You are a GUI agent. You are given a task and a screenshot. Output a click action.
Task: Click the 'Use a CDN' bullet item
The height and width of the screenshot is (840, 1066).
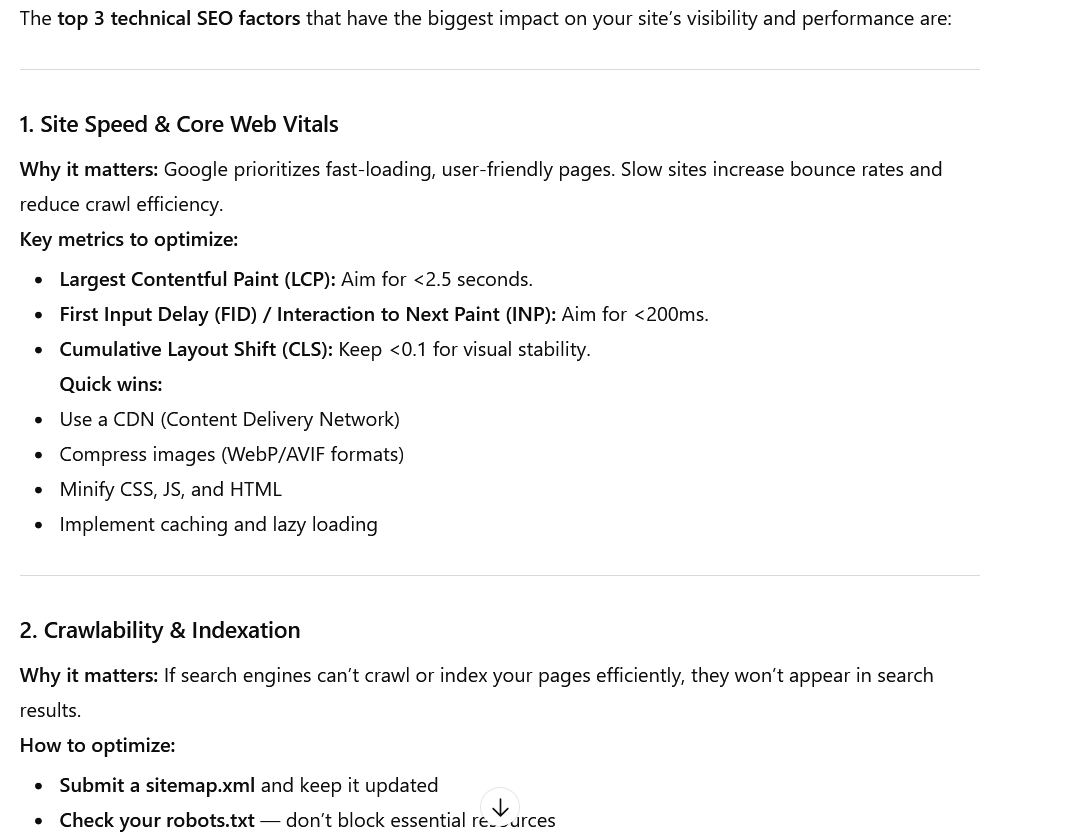click(229, 418)
